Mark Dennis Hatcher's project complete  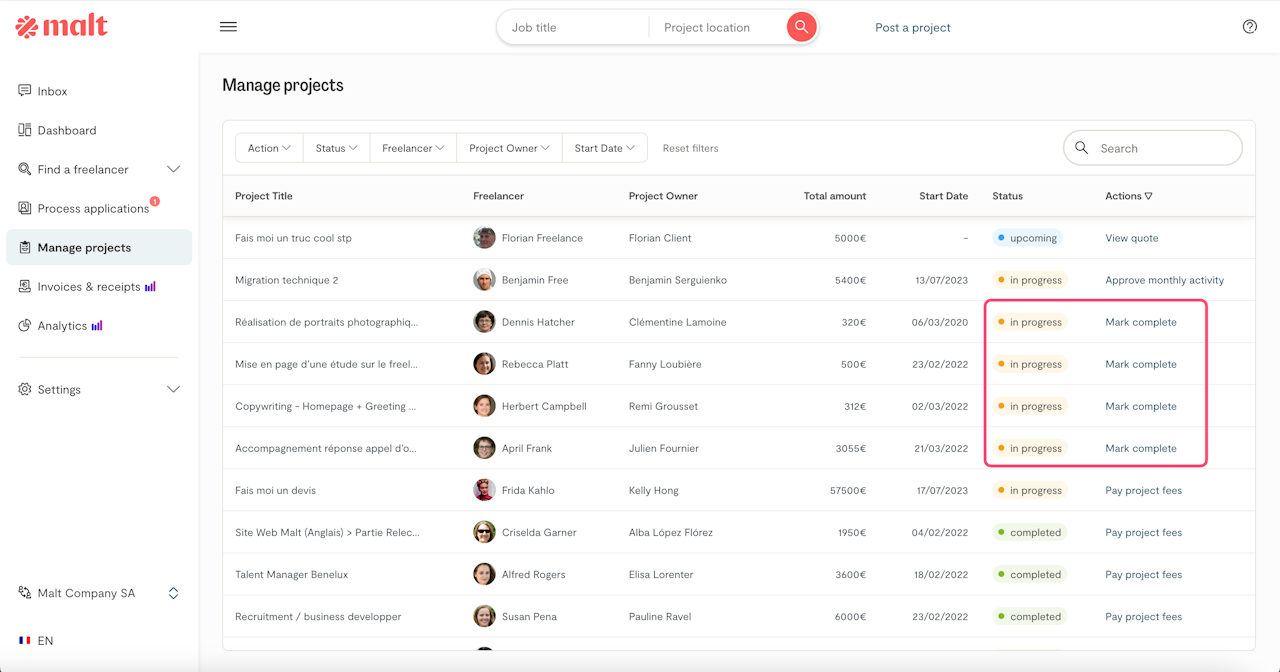[1140, 322]
